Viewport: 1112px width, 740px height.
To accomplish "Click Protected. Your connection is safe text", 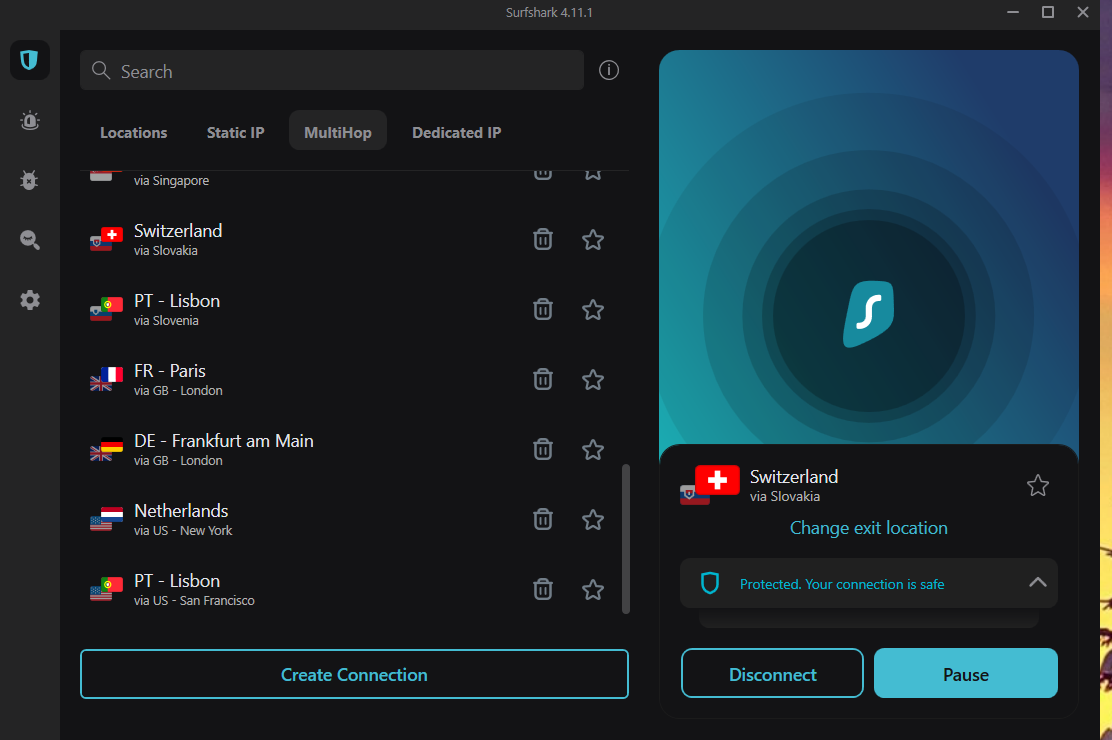I will (842, 584).
